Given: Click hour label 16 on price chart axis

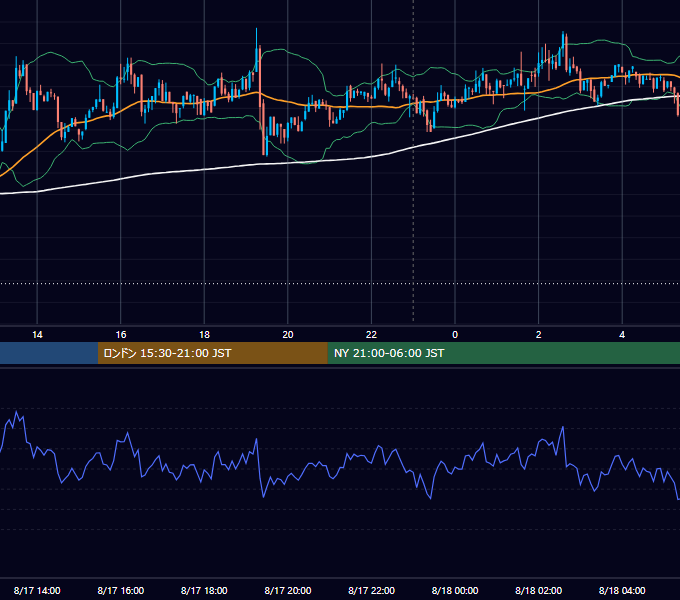Looking at the screenshot, I should pyautogui.click(x=121, y=335).
